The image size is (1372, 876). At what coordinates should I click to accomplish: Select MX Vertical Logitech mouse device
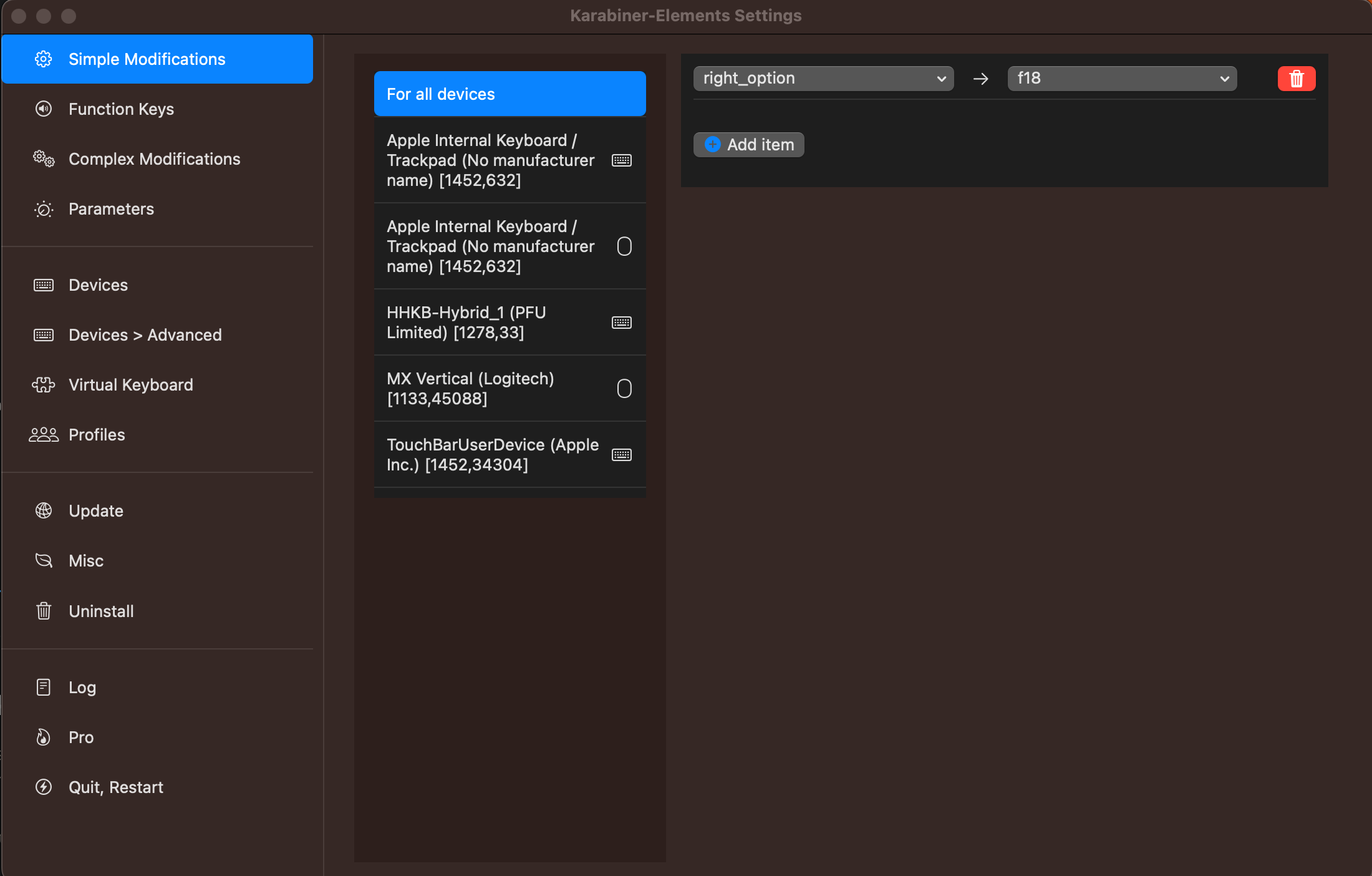pos(509,389)
